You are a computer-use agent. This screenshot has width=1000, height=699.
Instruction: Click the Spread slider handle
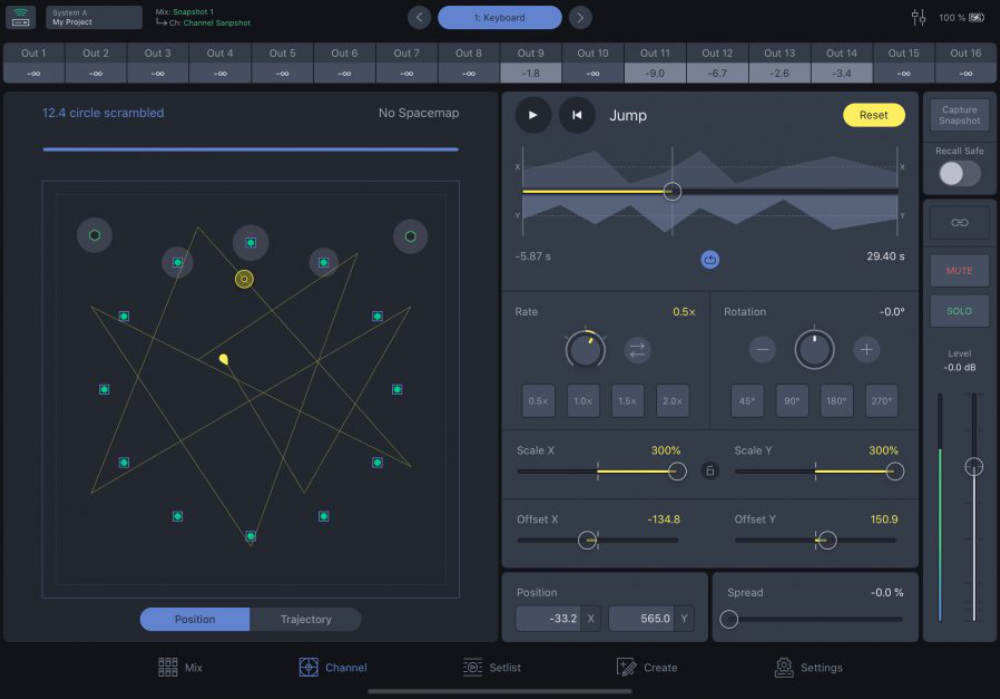coord(729,620)
